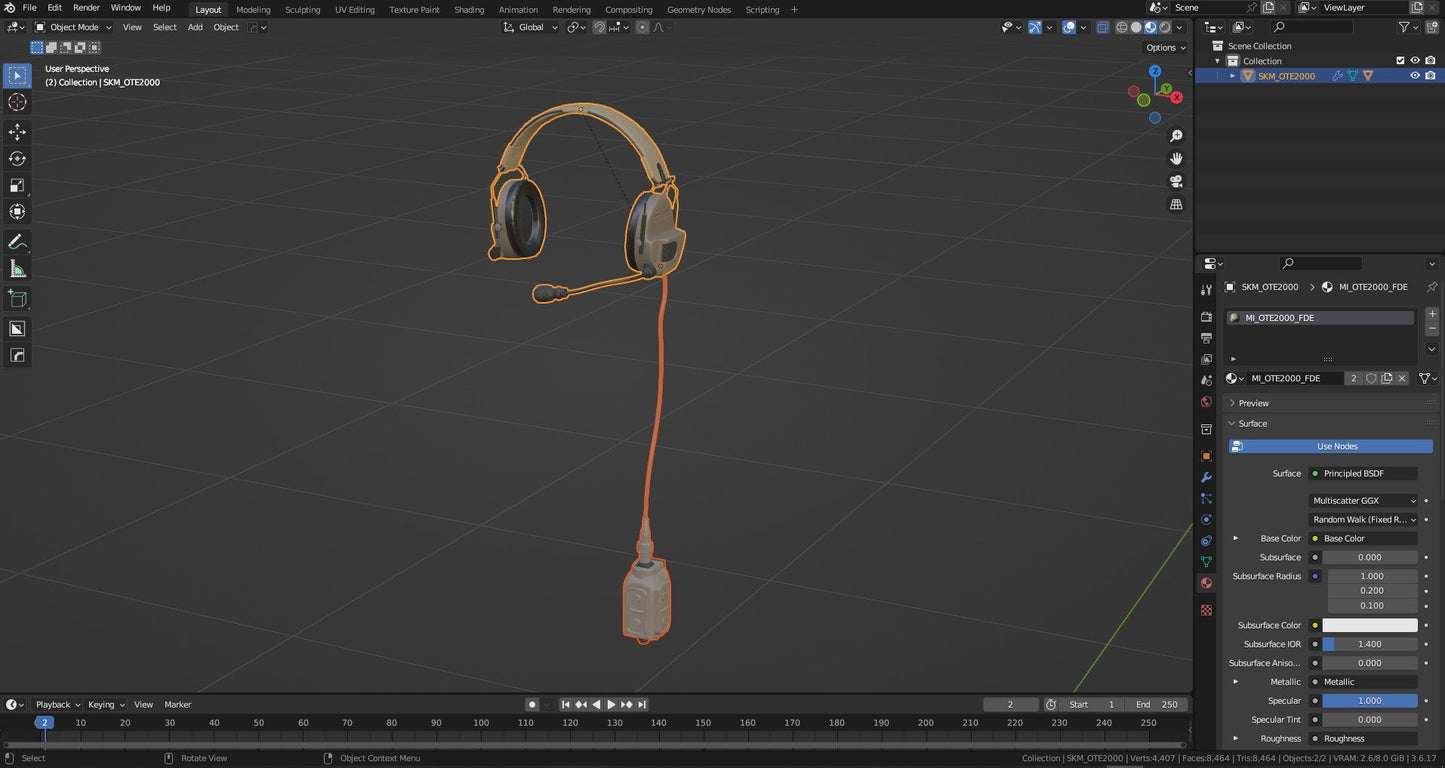Select the Scale tool

click(x=17, y=185)
